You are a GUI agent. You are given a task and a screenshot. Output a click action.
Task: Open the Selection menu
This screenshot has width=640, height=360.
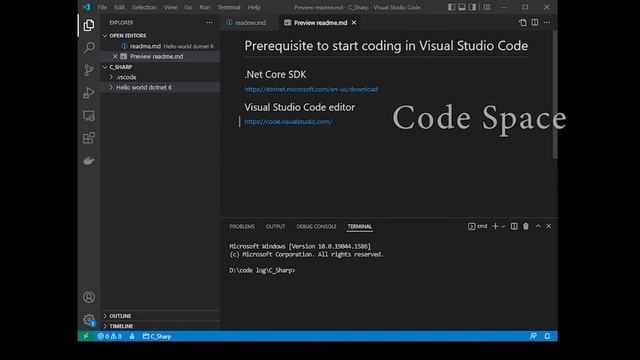click(144, 7)
